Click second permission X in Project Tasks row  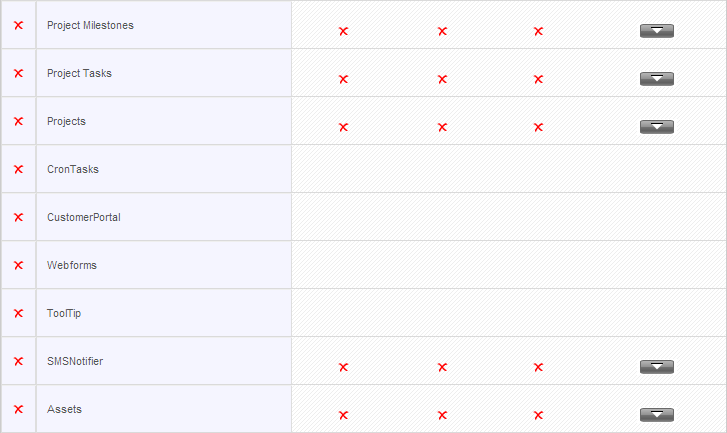tap(442, 79)
